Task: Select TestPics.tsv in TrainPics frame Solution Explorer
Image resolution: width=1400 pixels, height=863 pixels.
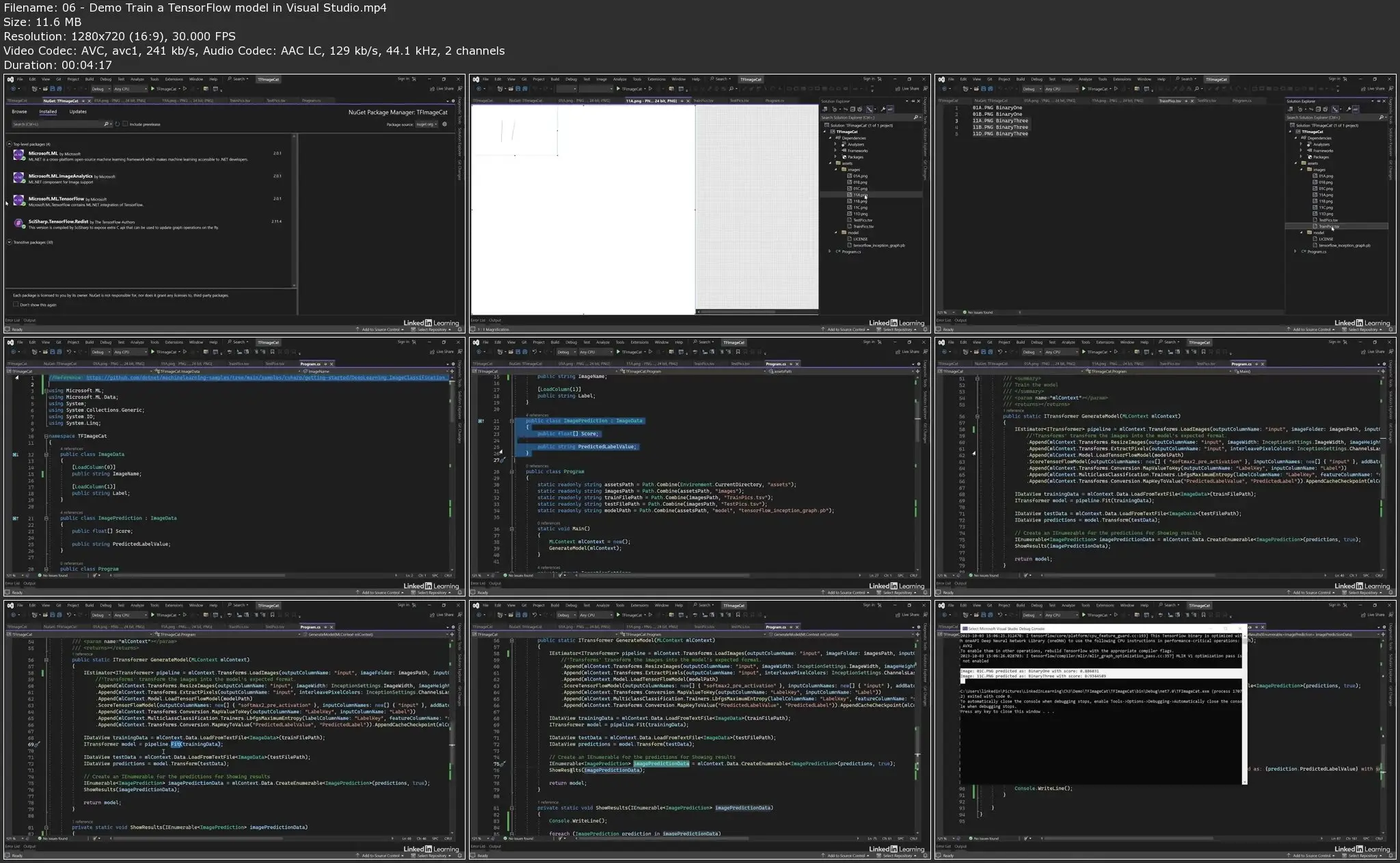Action: click(x=1328, y=220)
